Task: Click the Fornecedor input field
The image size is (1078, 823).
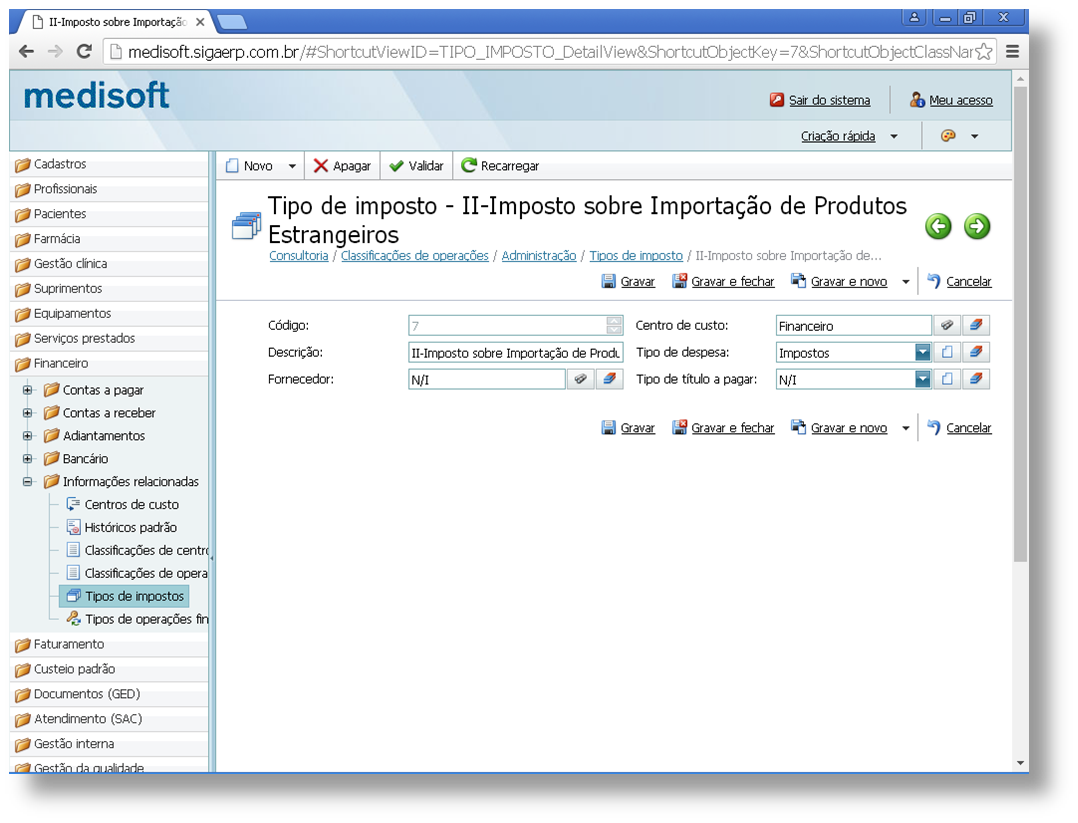Action: coord(487,380)
